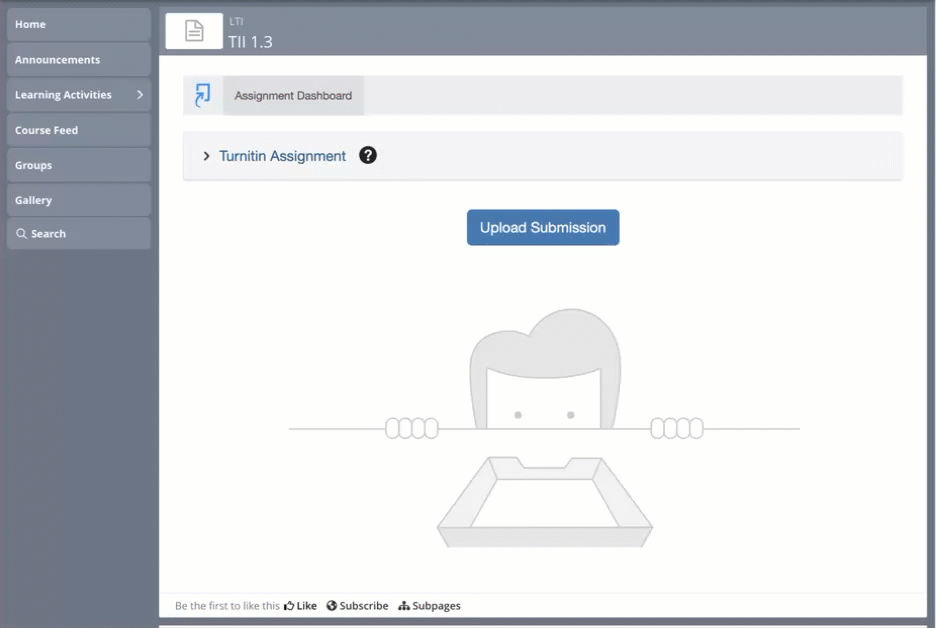Click the blue assignment launch icon

(203, 96)
